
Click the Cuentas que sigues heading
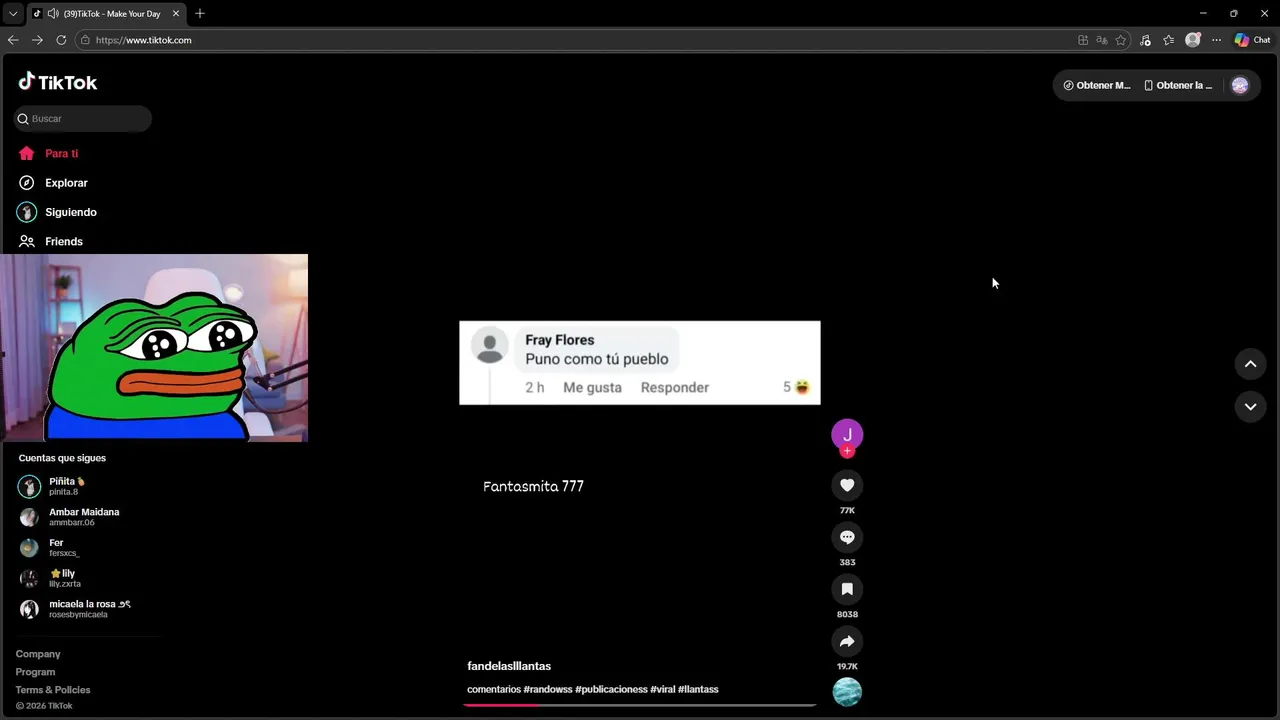[62, 458]
